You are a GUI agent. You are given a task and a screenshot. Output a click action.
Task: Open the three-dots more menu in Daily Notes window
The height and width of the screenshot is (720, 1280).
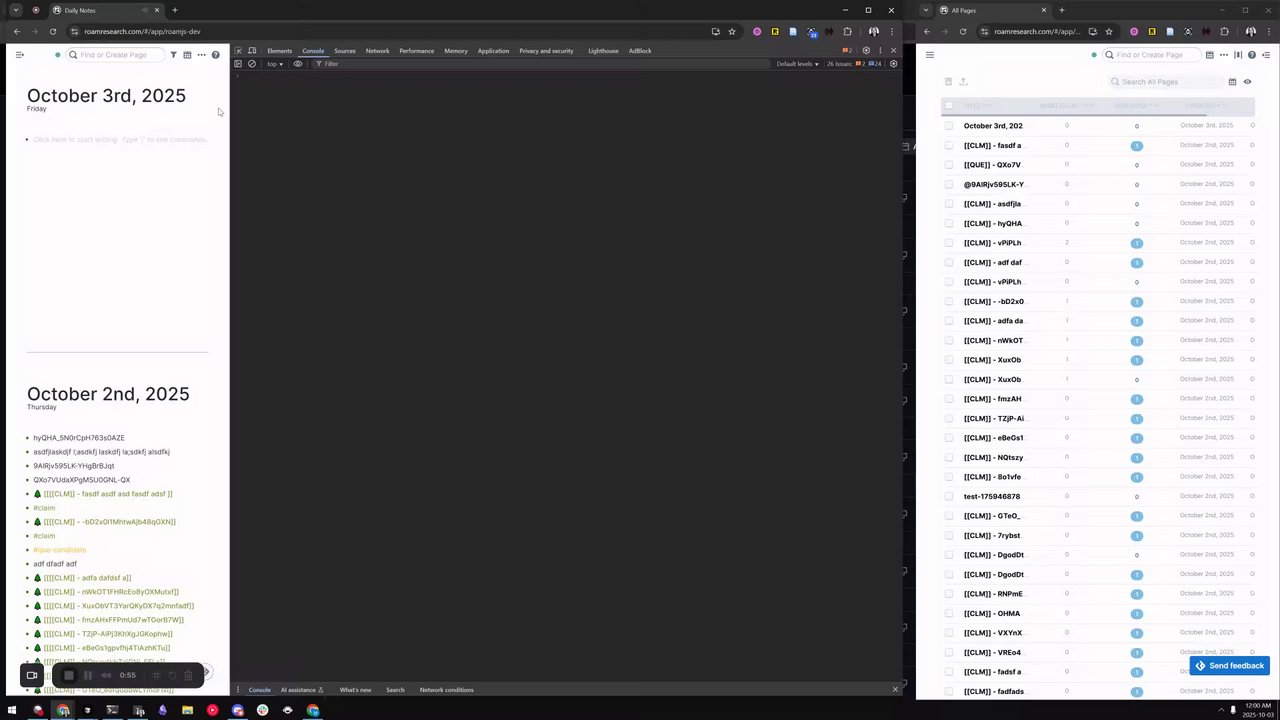[201, 55]
